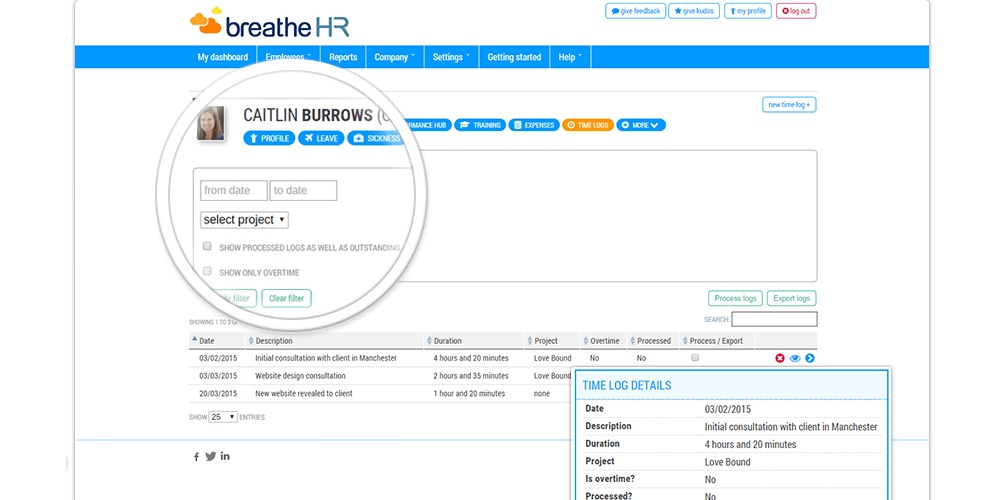Click 'Initial consultation with client in Manchester' table cell

click(326, 358)
